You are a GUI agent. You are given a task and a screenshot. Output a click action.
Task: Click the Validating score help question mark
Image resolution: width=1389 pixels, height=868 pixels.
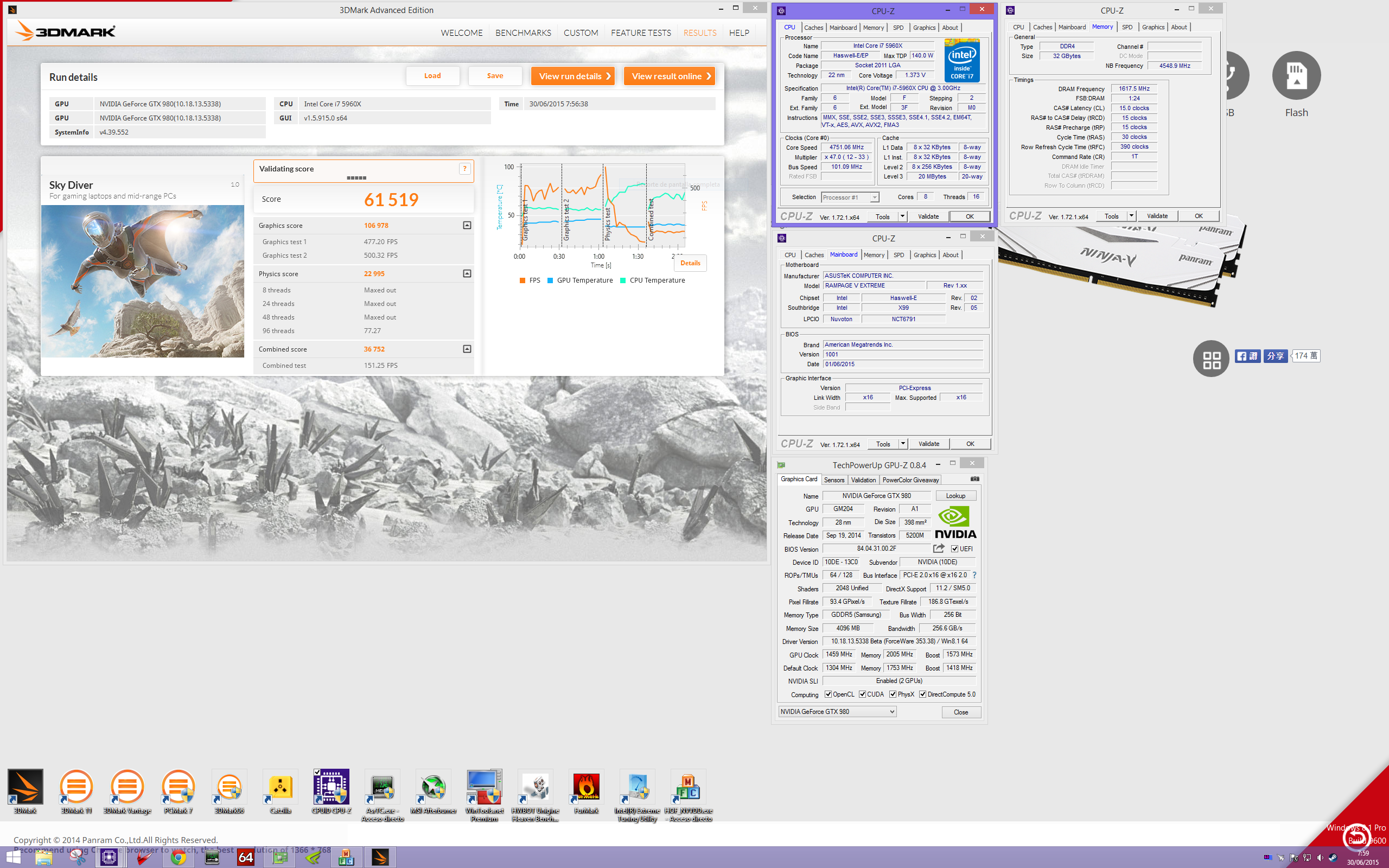click(464, 169)
